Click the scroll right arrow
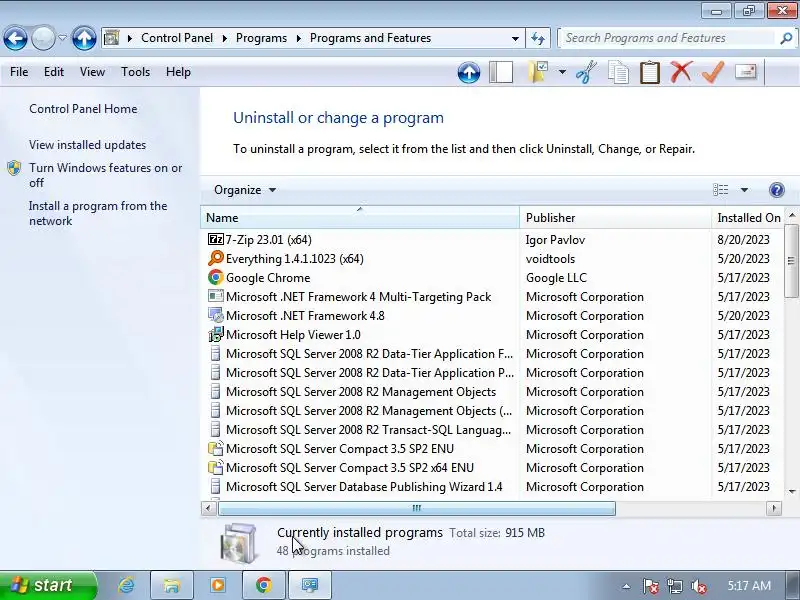Image resolution: width=800 pixels, height=600 pixels. pyautogui.click(x=774, y=508)
